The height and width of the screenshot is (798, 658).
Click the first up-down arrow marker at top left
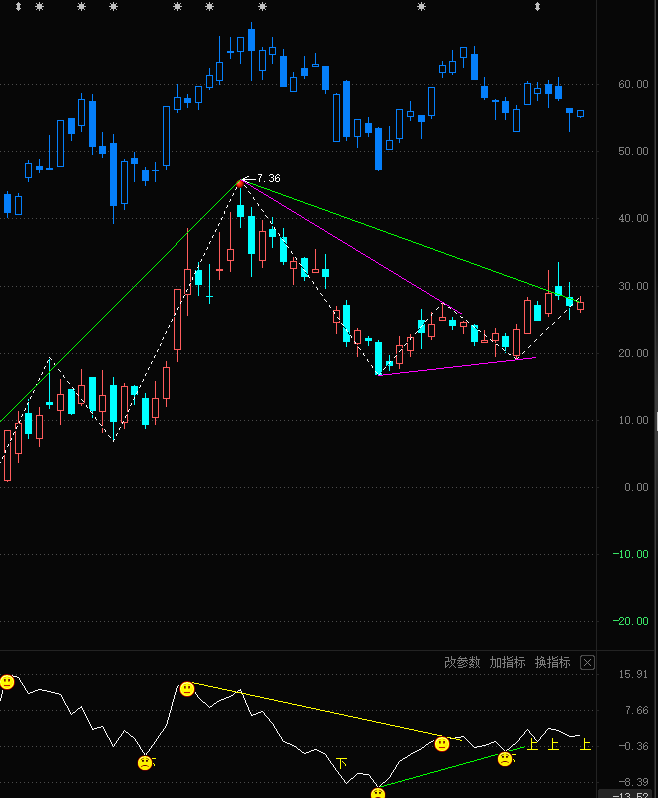point(18,7)
